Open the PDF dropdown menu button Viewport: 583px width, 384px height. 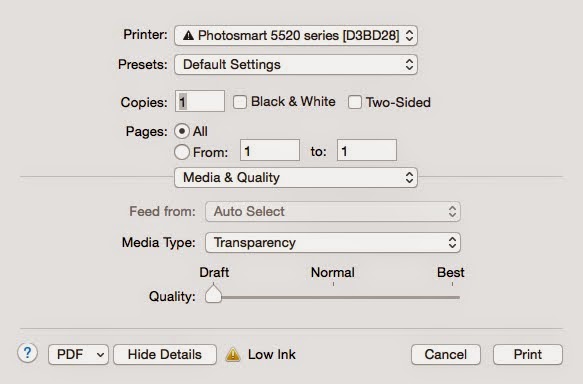78,354
